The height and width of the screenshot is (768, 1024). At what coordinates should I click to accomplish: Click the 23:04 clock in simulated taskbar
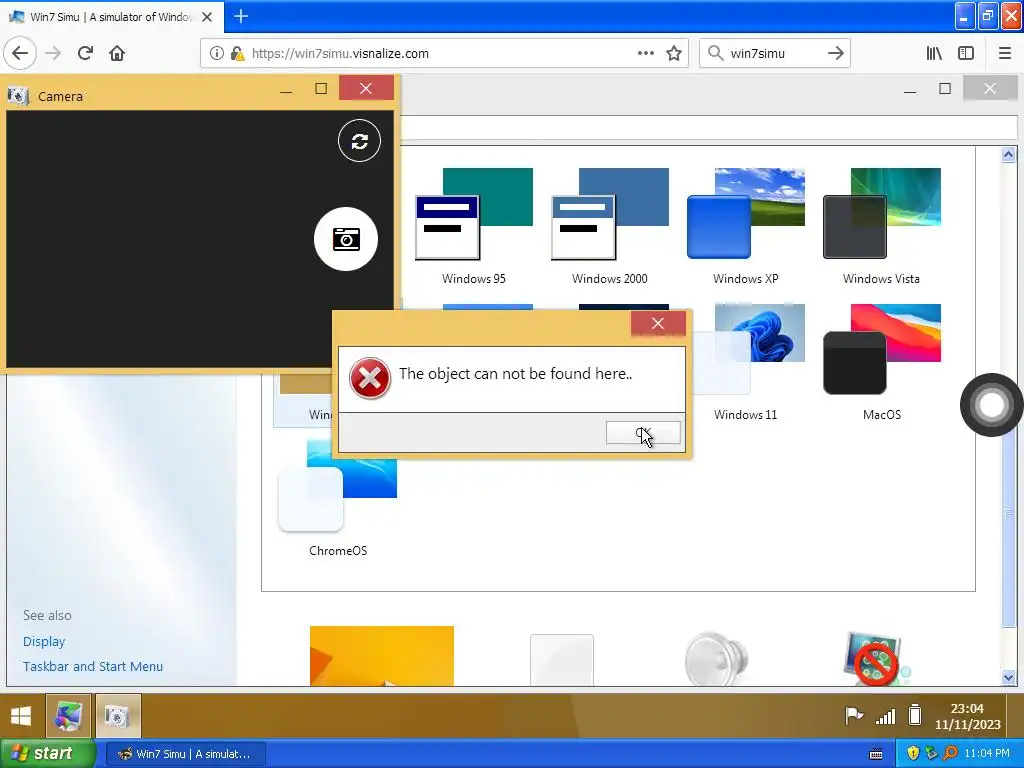pyautogui.click(x=967, y=716)
